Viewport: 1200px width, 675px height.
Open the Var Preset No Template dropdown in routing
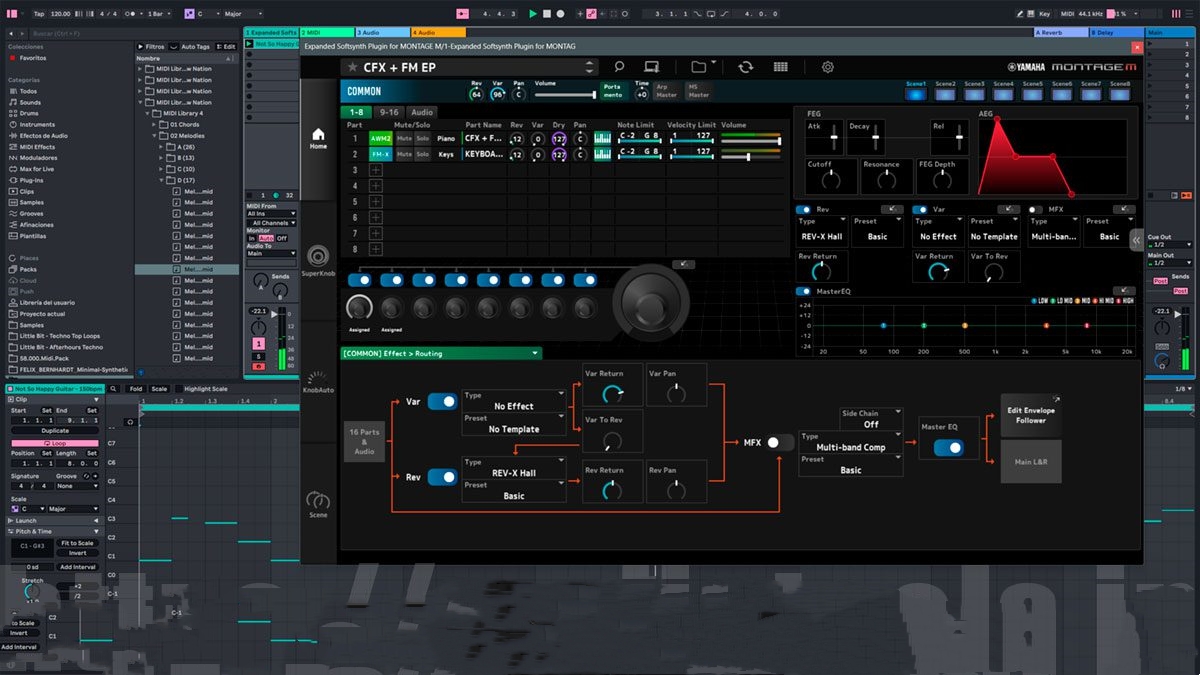(514, 424)
